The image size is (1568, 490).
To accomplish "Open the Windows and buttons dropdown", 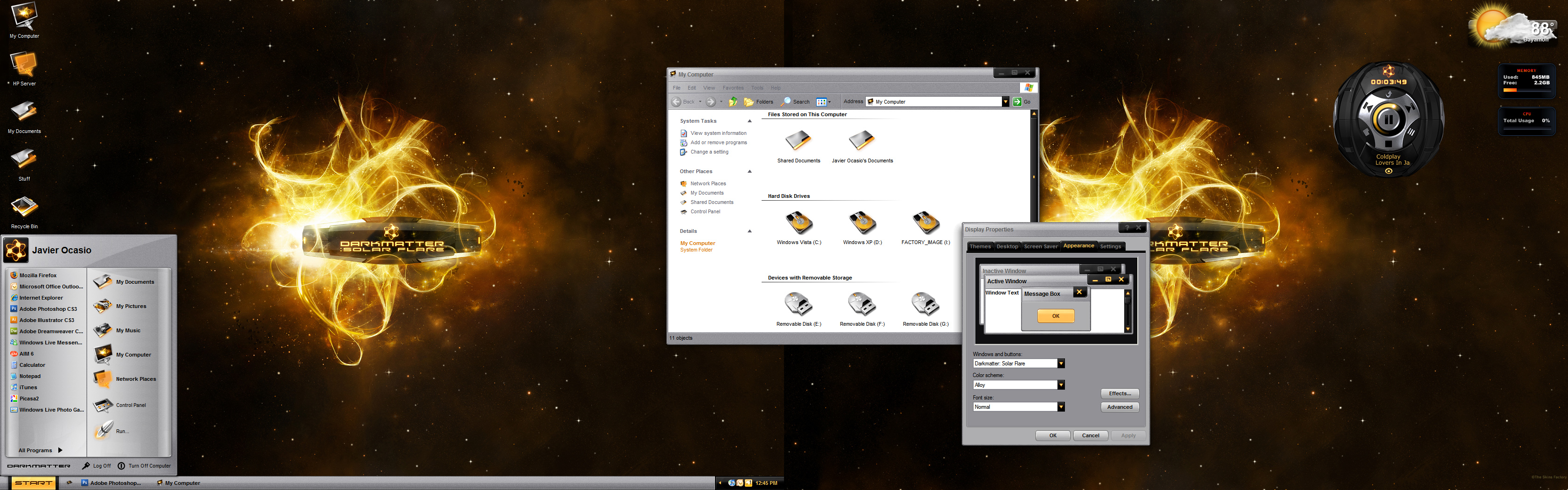I will tap(1060, 364).
